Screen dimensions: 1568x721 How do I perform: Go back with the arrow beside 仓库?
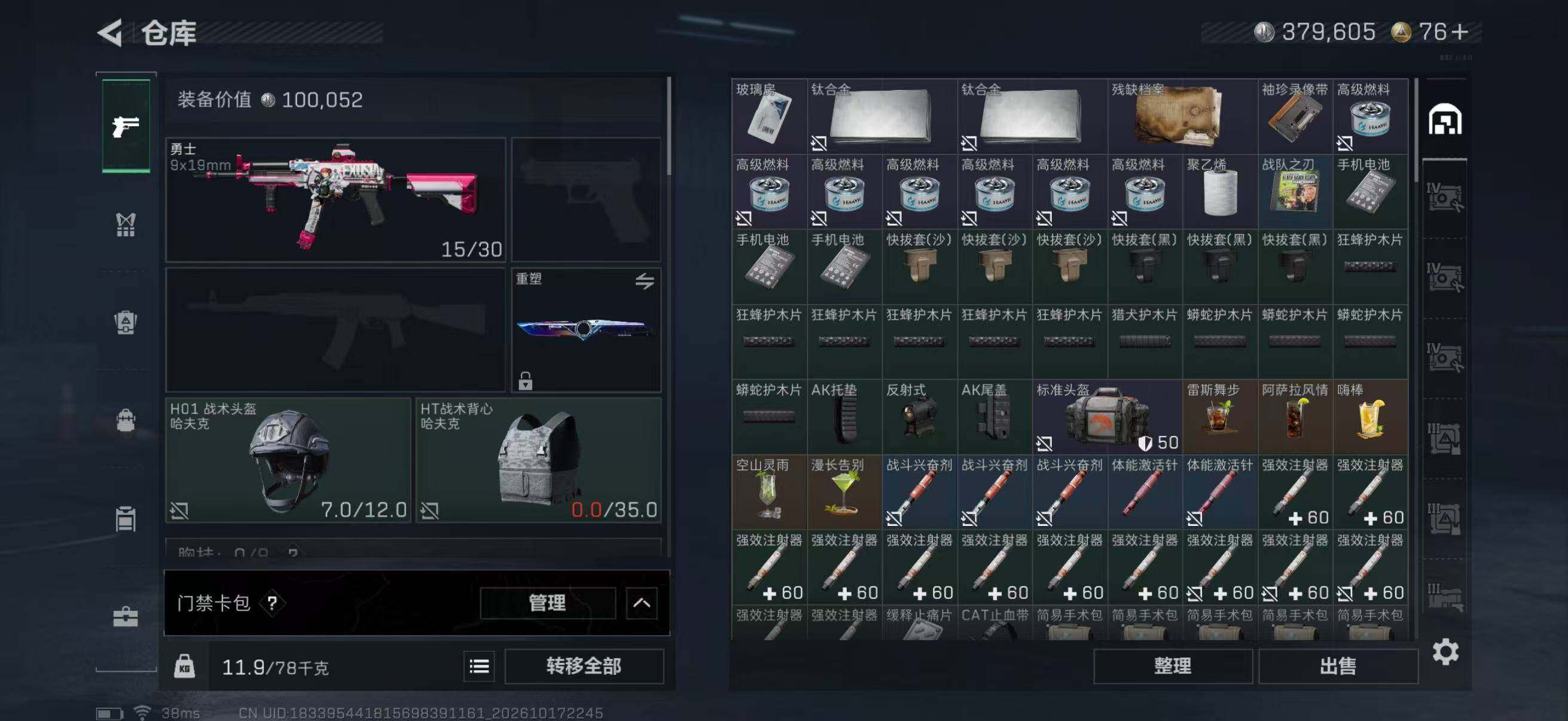coord(110,32)
